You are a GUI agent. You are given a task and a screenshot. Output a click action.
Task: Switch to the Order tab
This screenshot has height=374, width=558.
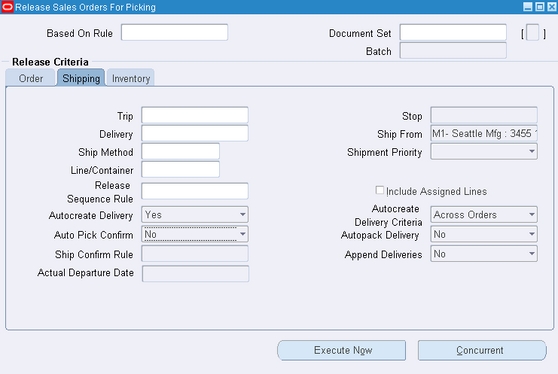pos(31,78)
